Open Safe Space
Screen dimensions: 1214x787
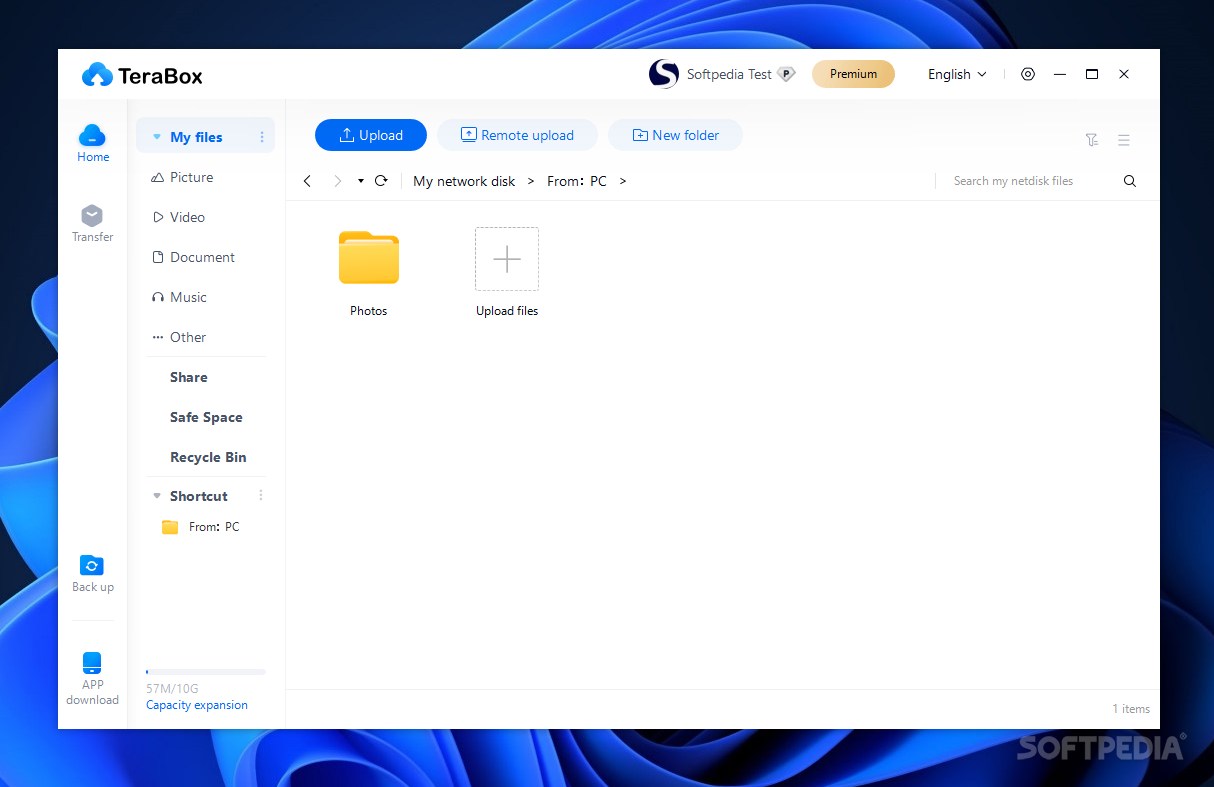coord(205,417)
